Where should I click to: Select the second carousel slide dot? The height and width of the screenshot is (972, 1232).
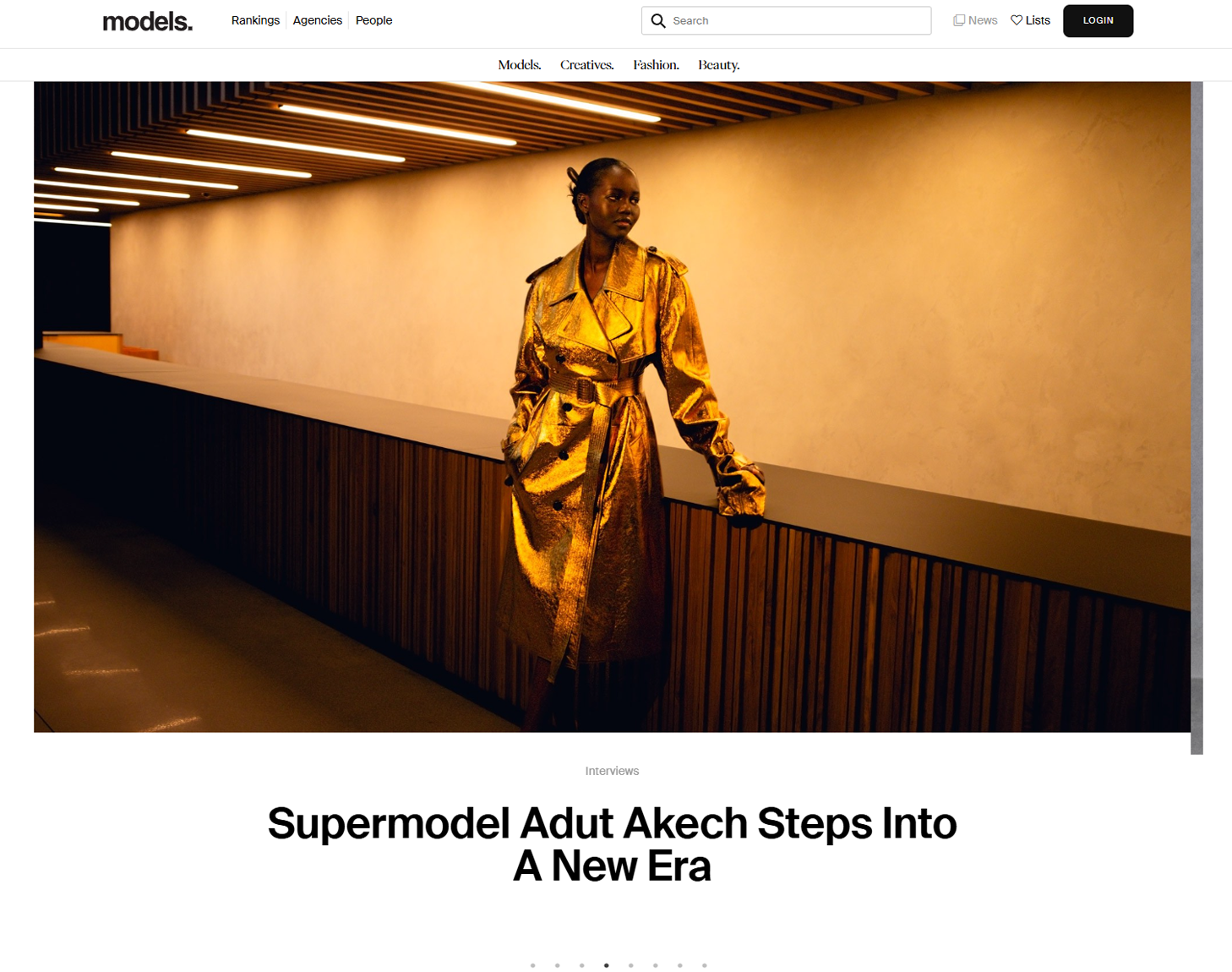557,965
